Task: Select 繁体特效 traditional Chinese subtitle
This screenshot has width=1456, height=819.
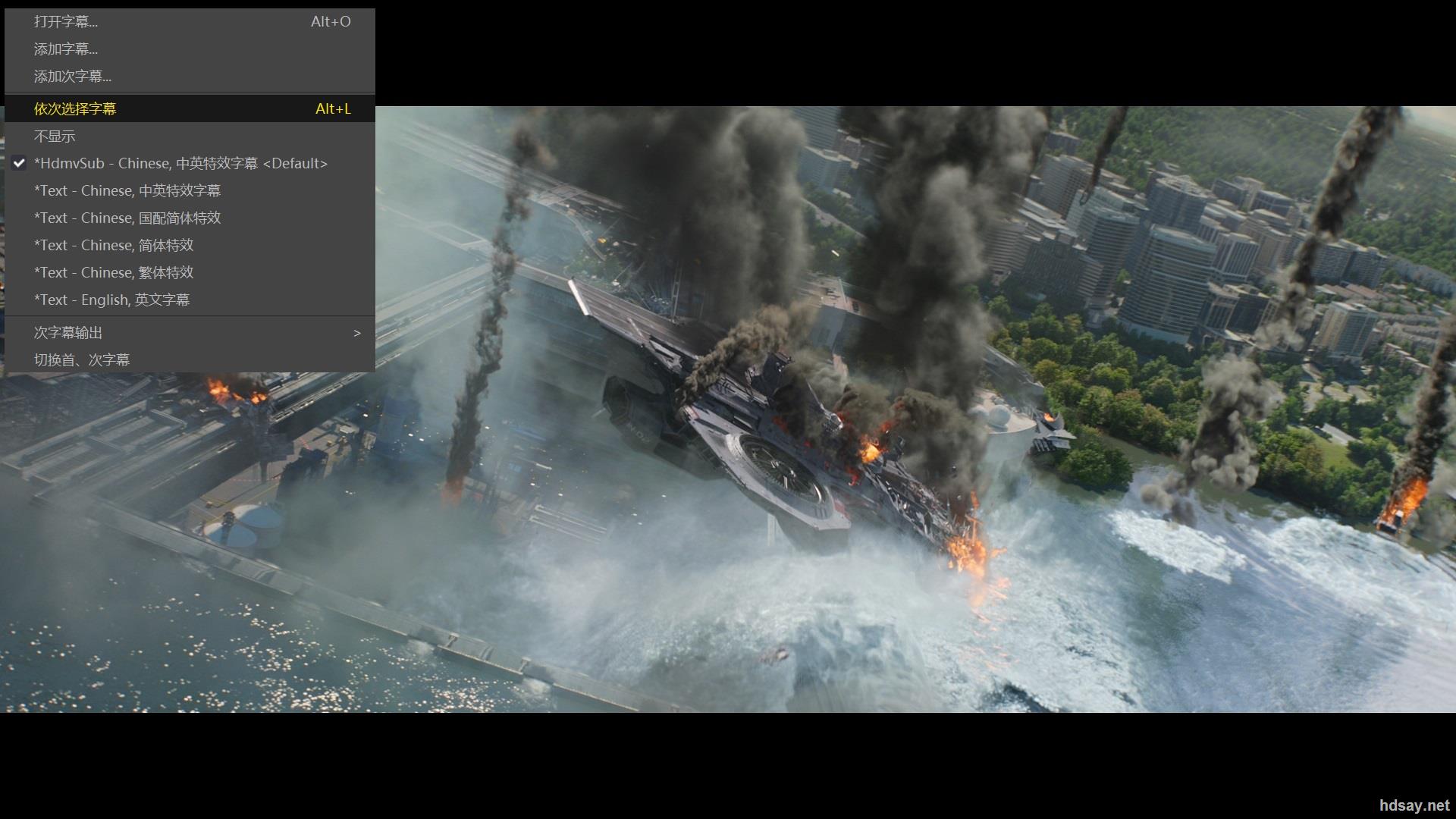Action: point(114,273)
